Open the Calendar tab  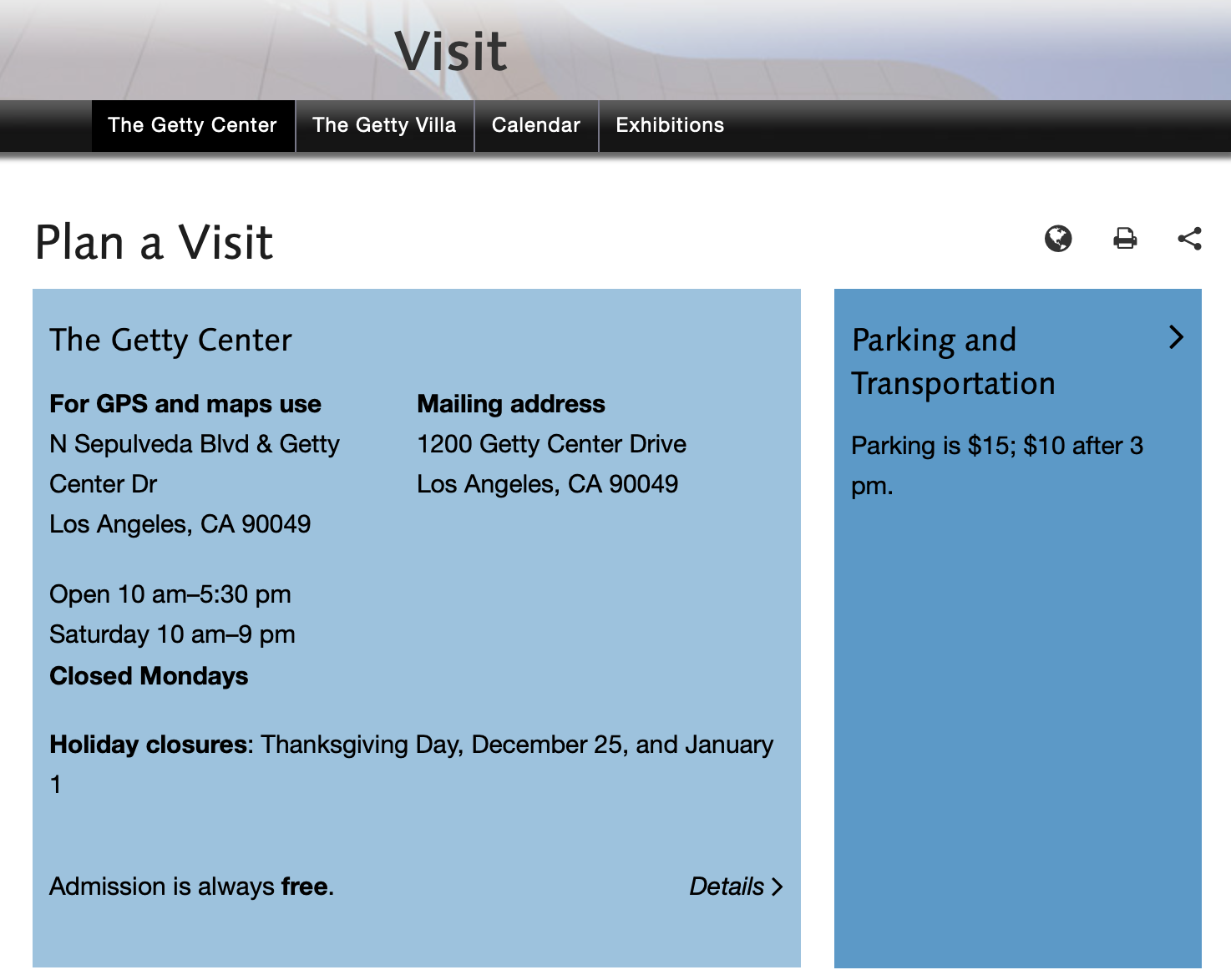click(x=535, y=125)
